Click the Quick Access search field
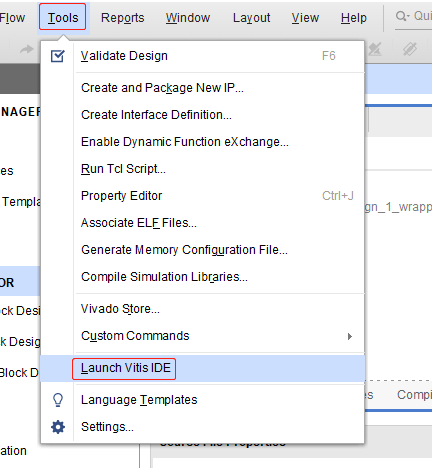This screenshot has height=468, width=432. (x=413, y=17)
